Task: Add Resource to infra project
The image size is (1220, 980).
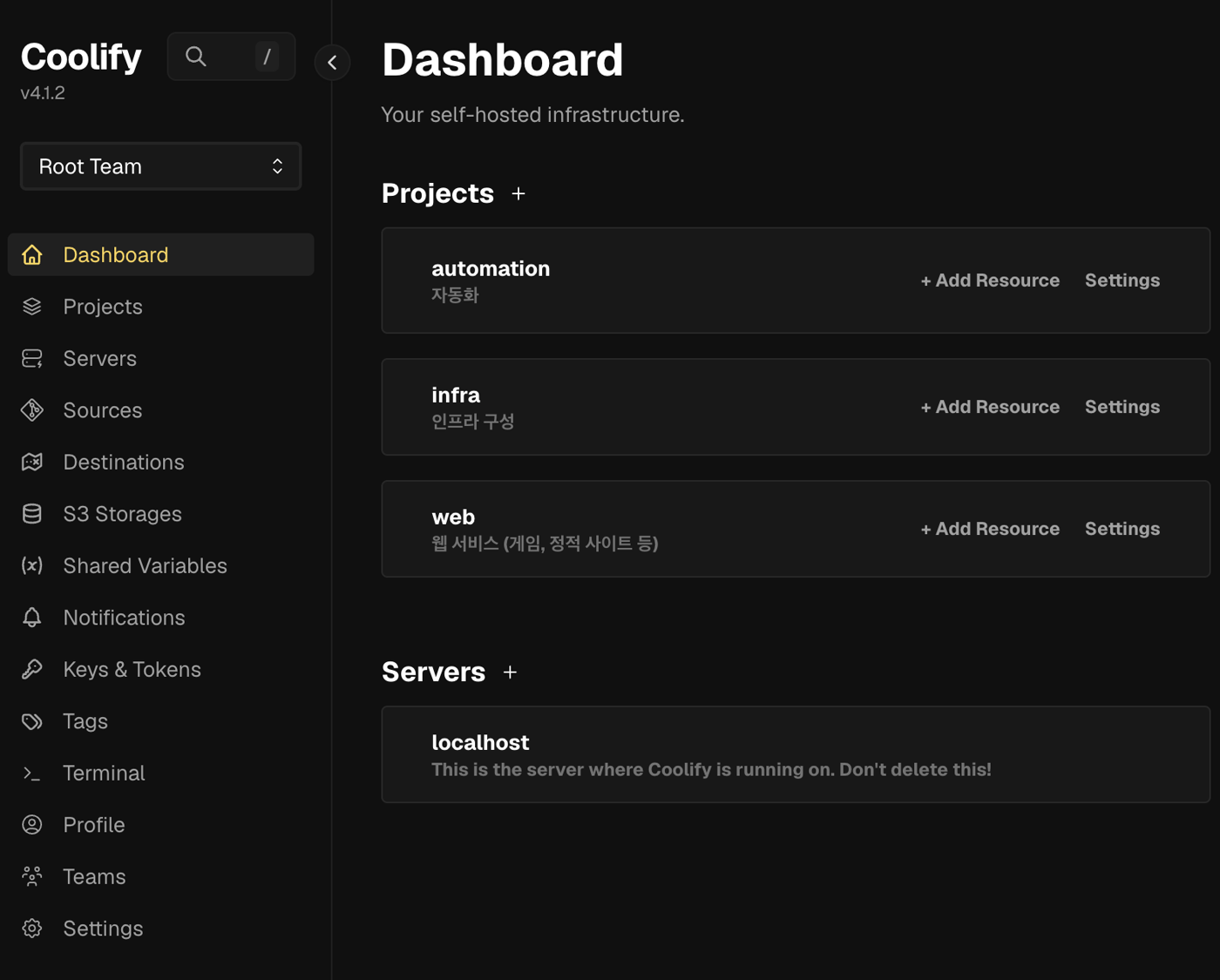Action: (x=990, y=407)
